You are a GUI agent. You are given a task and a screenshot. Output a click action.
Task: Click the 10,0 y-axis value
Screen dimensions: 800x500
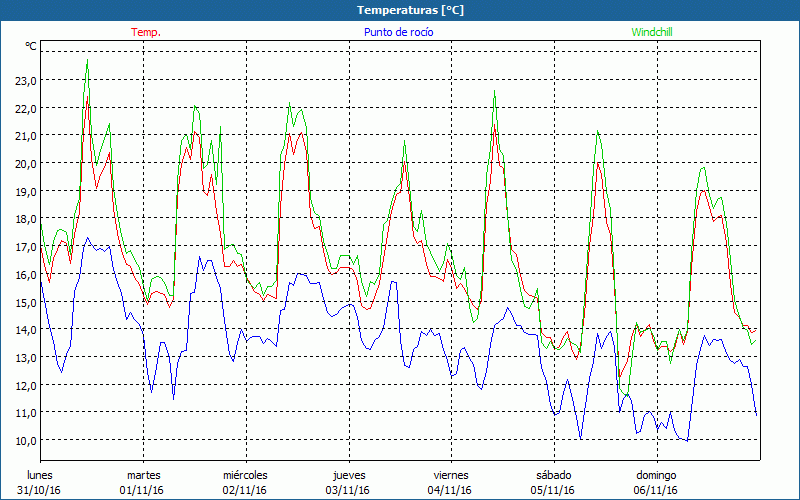tap(25, 440)
